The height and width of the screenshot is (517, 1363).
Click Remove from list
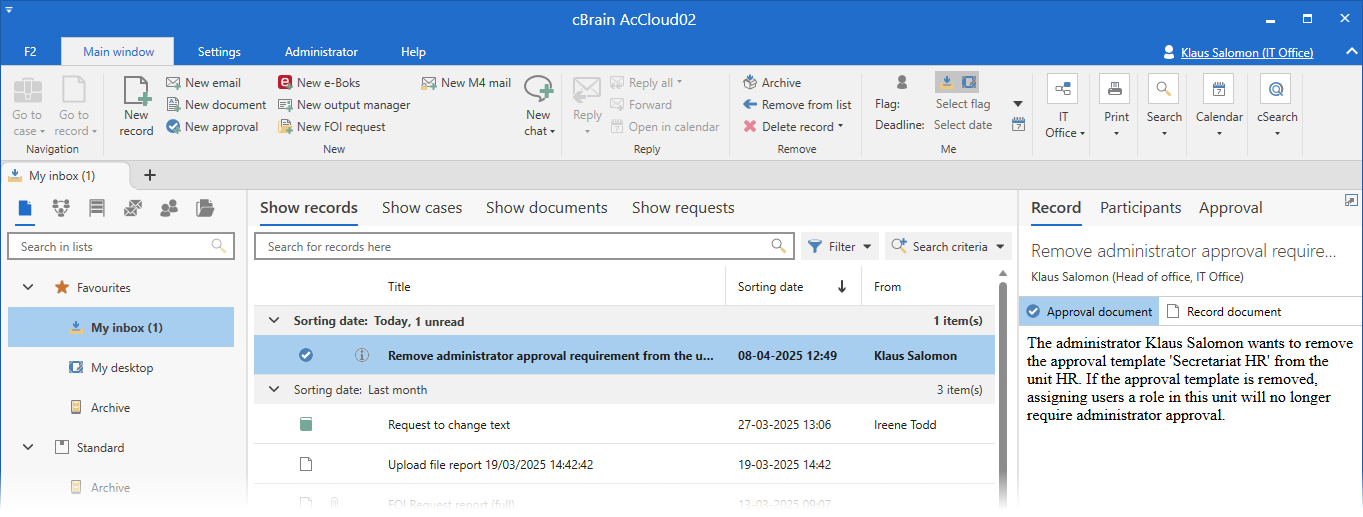point(796,105)
